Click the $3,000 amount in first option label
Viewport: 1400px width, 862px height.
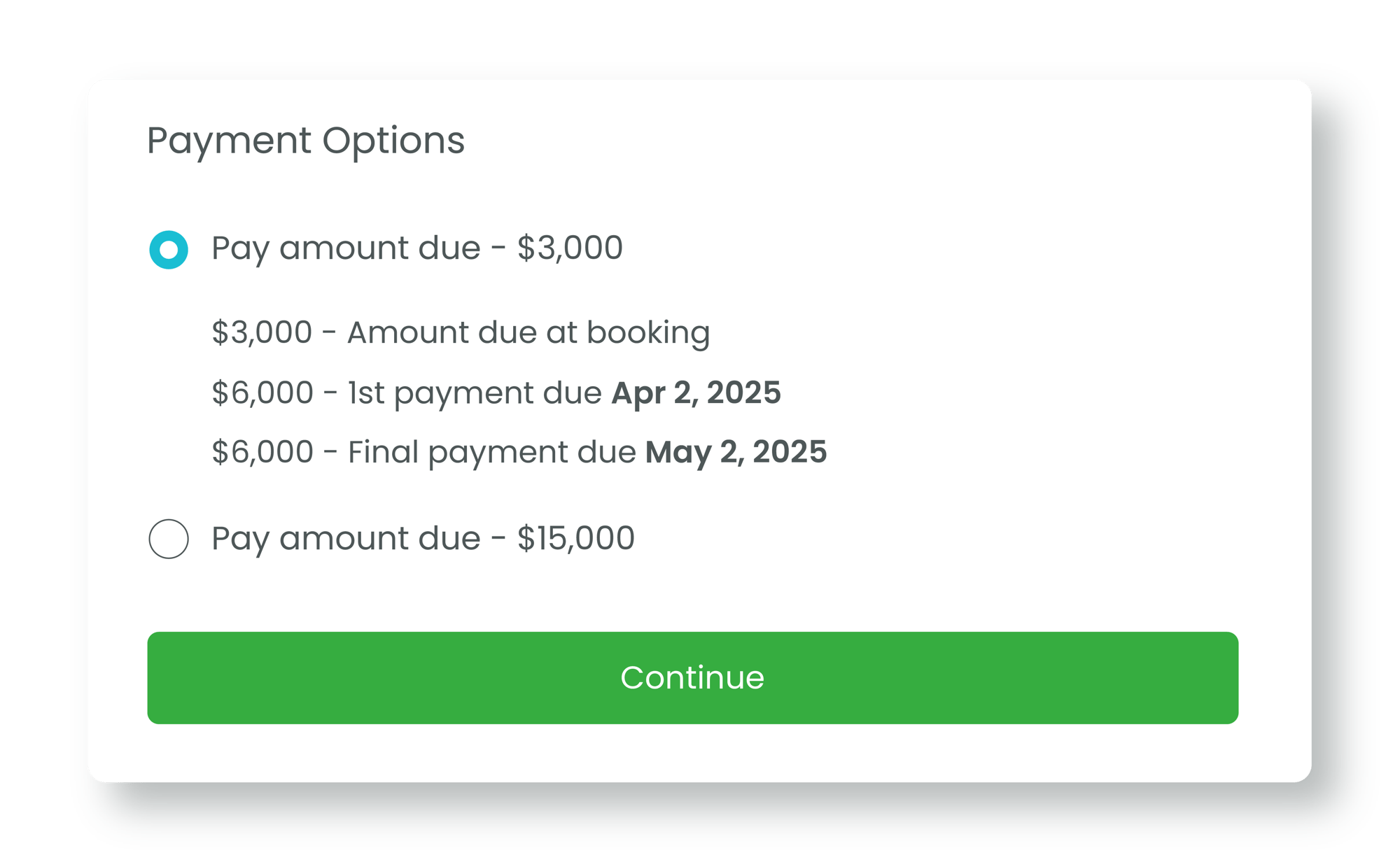pyautogui.click(x=570, y=248)
